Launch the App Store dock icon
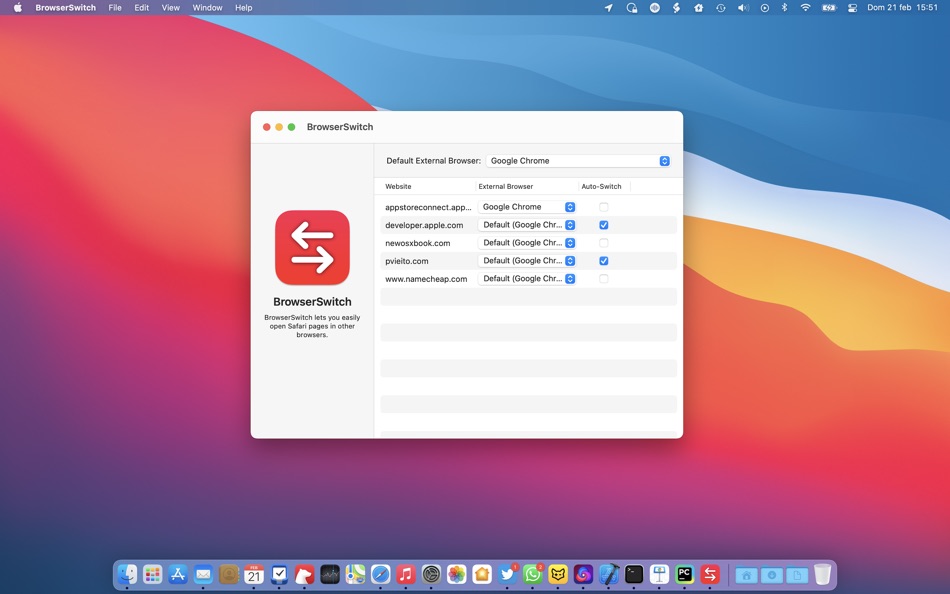 pos(178,573)
